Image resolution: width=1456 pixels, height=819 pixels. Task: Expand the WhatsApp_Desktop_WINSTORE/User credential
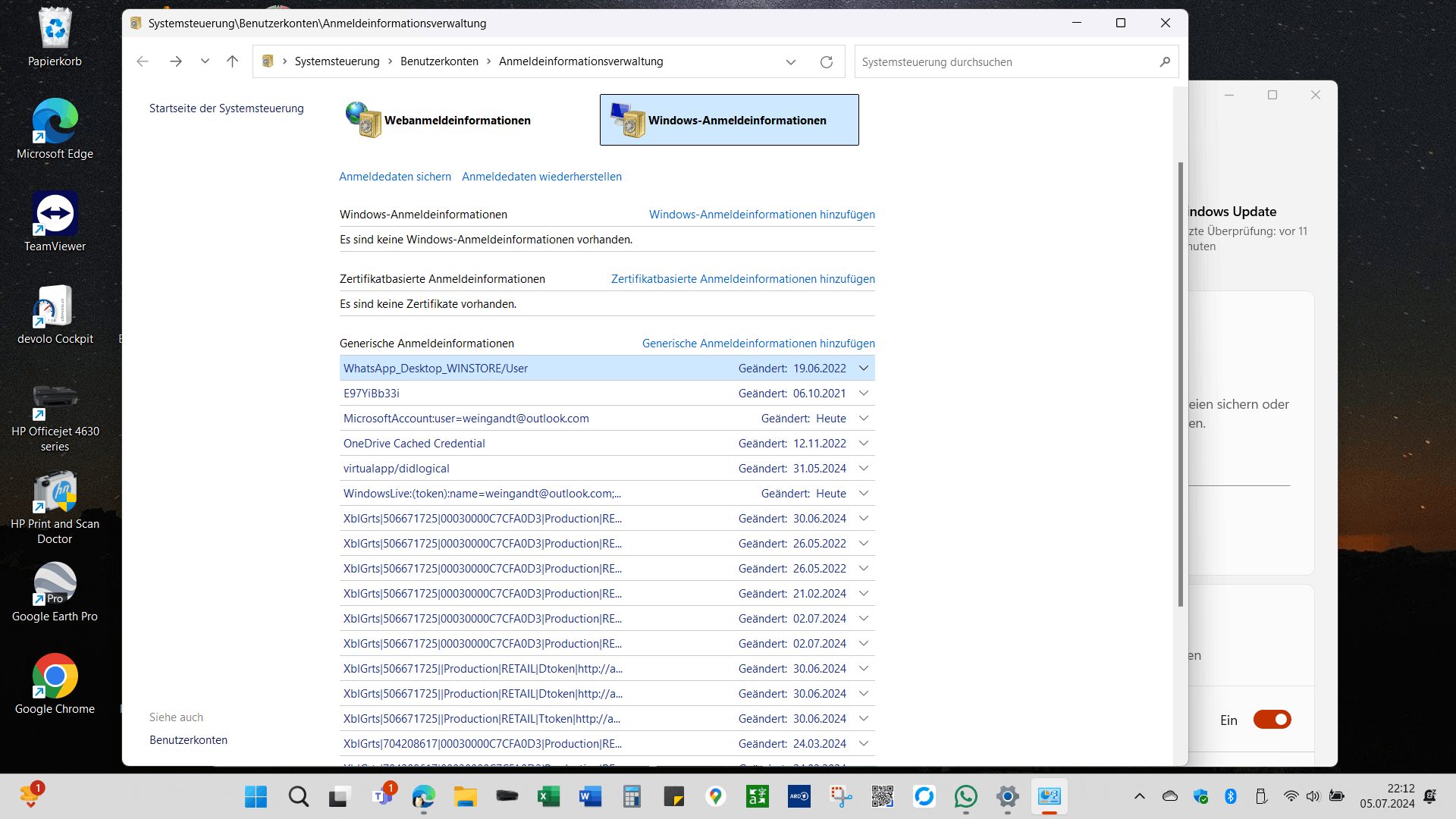tap(863, 369)
